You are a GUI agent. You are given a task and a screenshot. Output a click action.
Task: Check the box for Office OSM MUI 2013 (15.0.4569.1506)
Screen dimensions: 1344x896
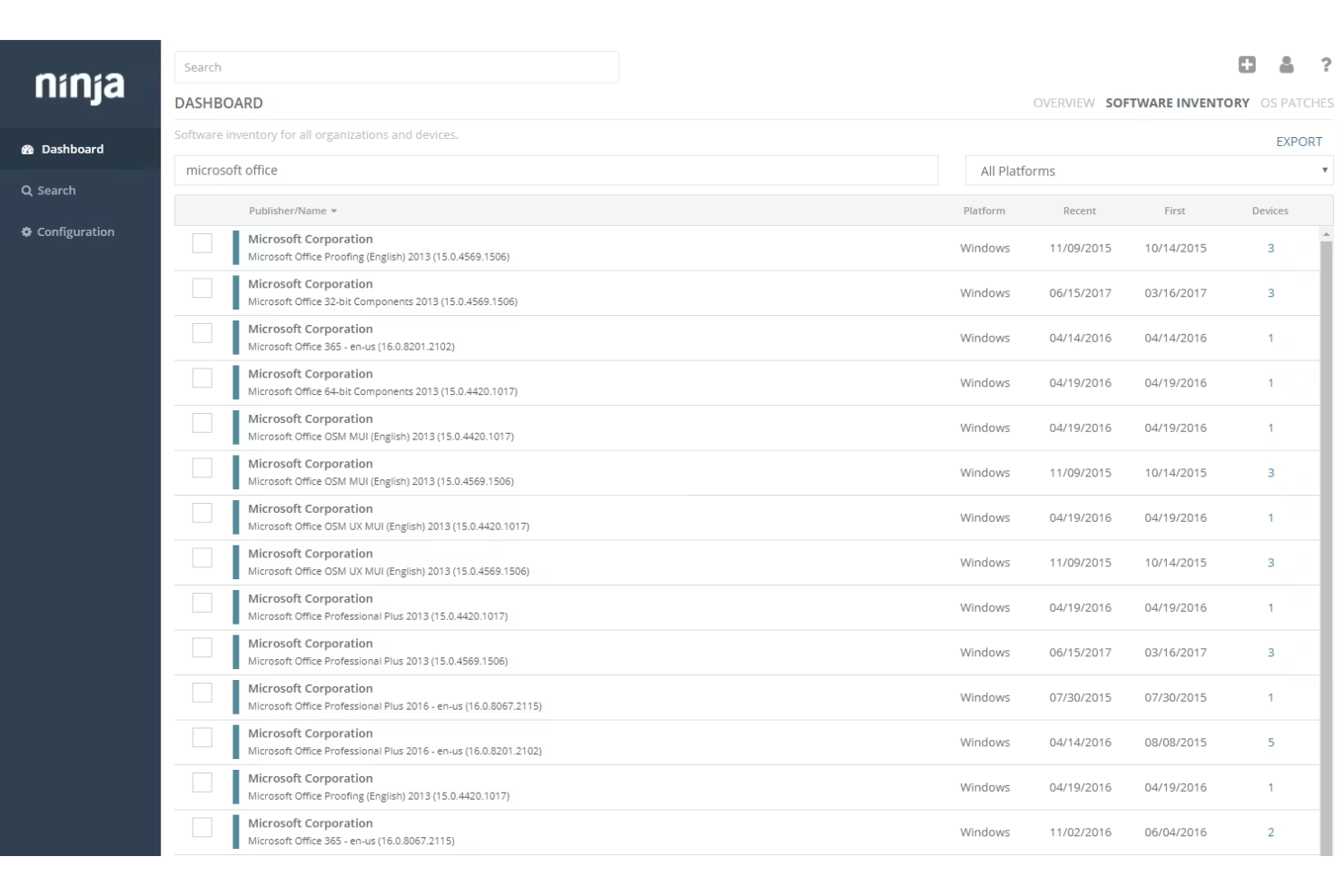click(203, 468)
